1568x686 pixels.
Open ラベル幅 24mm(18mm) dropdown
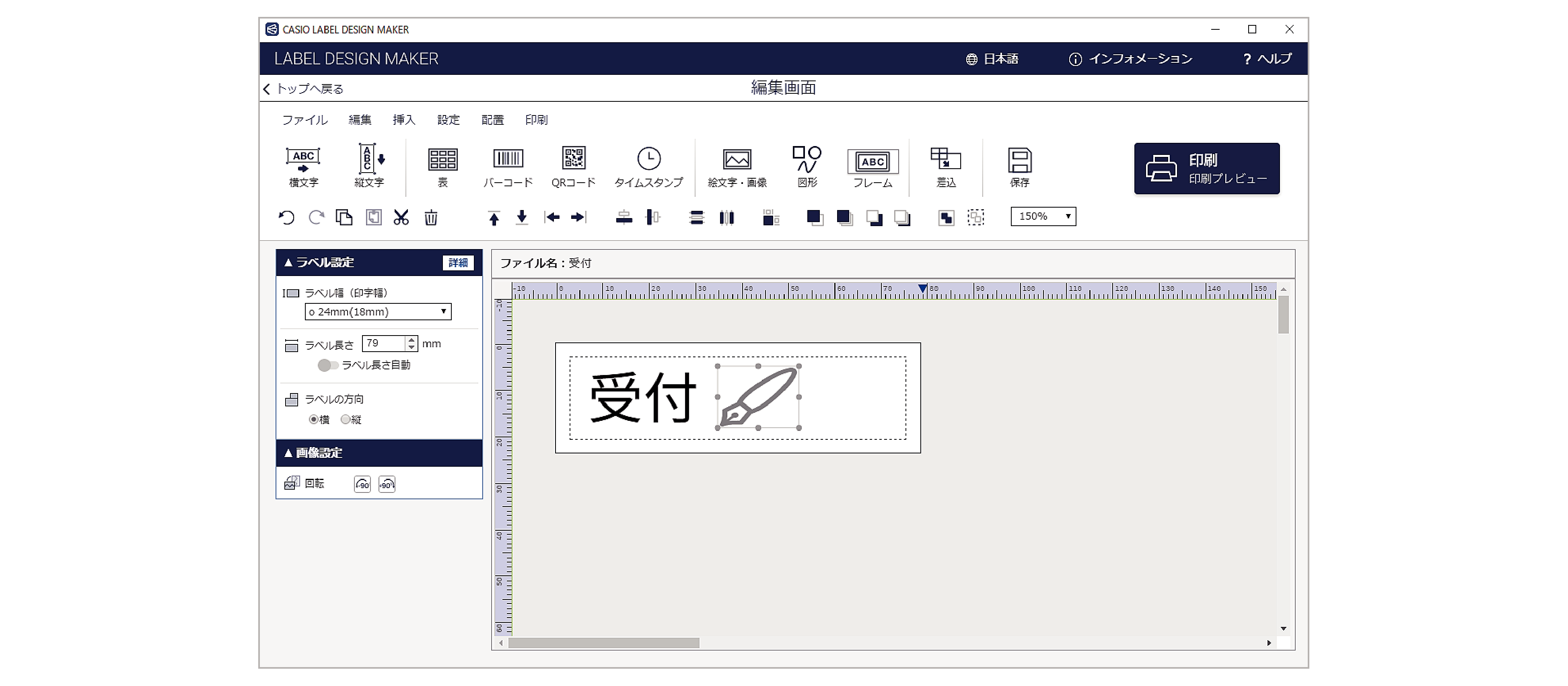click(x=378, y=312)
